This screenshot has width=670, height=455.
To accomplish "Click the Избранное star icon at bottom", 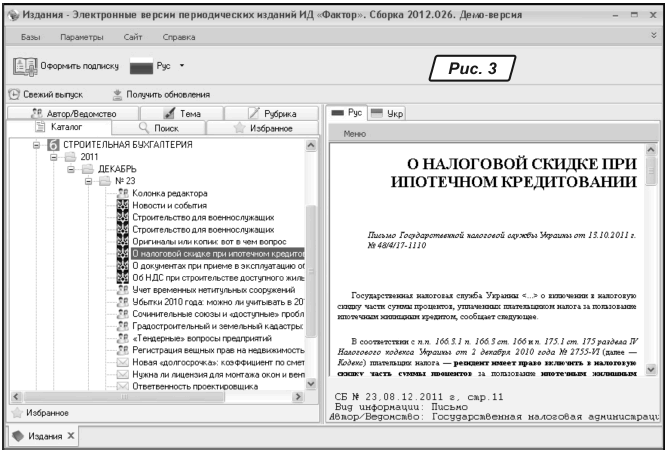I will click(14, 411).
